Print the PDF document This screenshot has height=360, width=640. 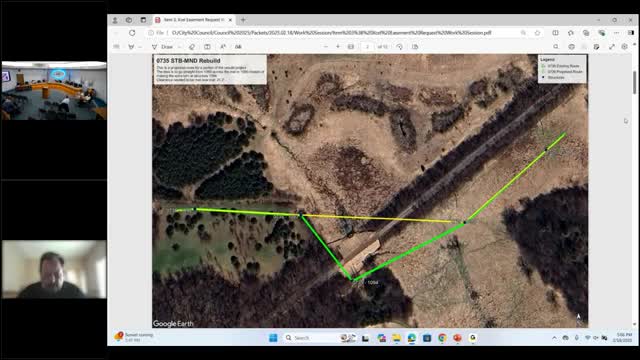tap(571, 47)
